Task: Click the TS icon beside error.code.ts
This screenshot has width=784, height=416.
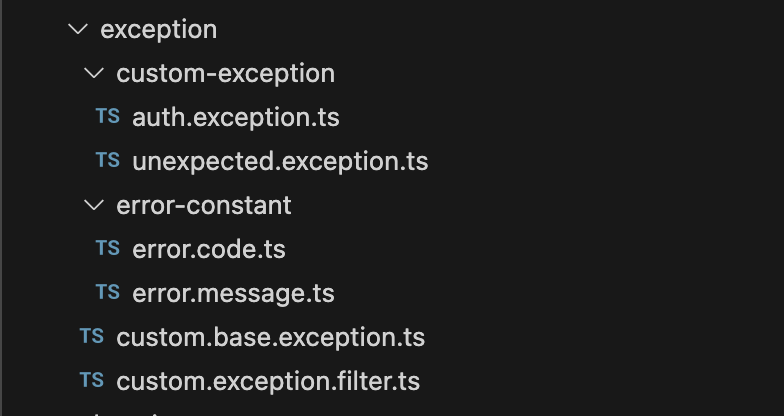Action: pyautogui.click(x=108, y=248)
